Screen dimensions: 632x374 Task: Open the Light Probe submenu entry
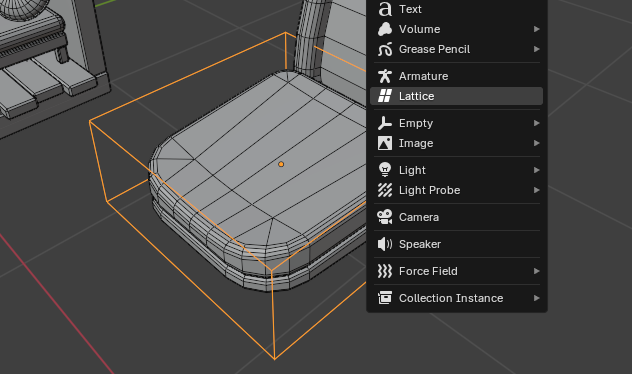click(456, 190)
